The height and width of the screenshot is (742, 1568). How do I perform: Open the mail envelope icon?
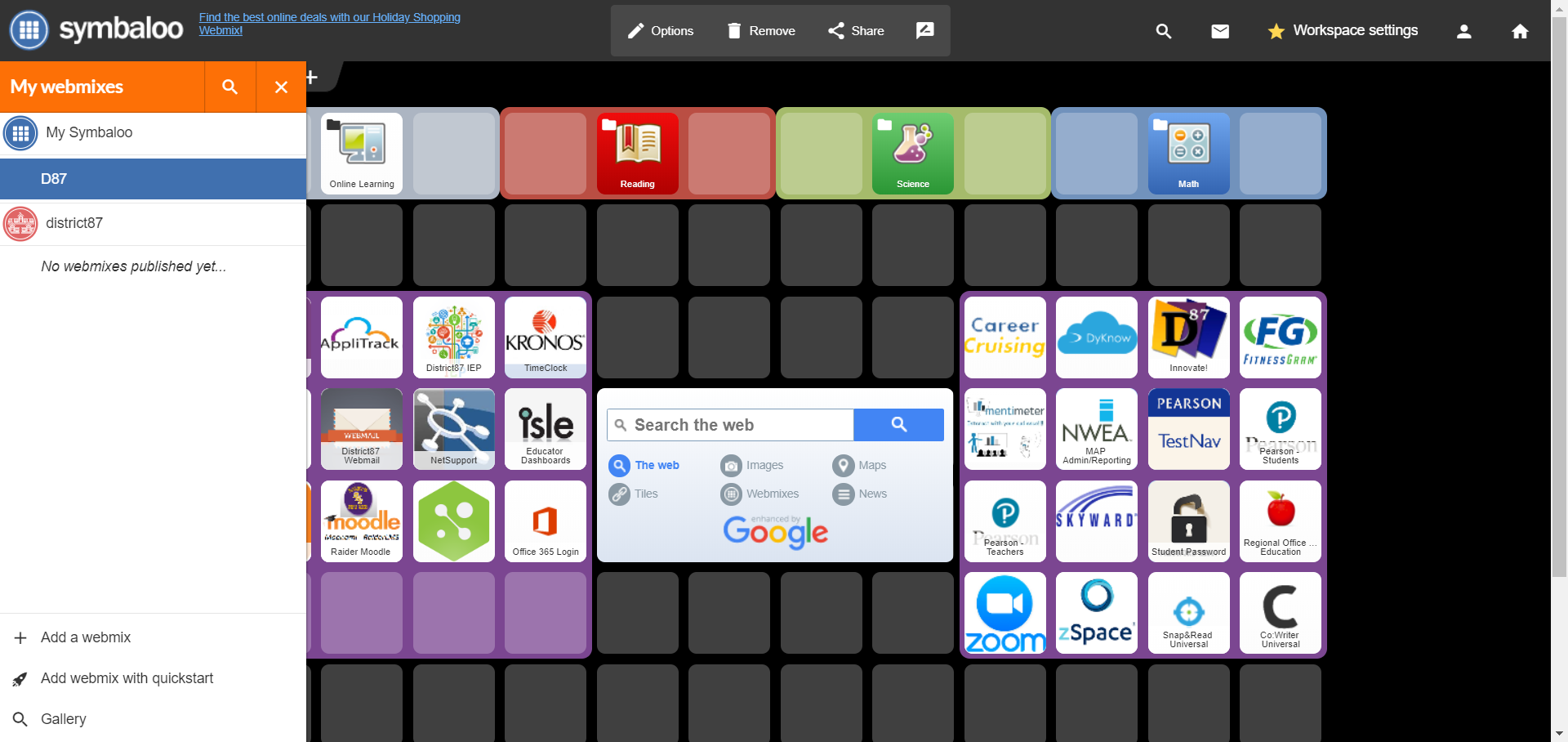[1220, 31]
